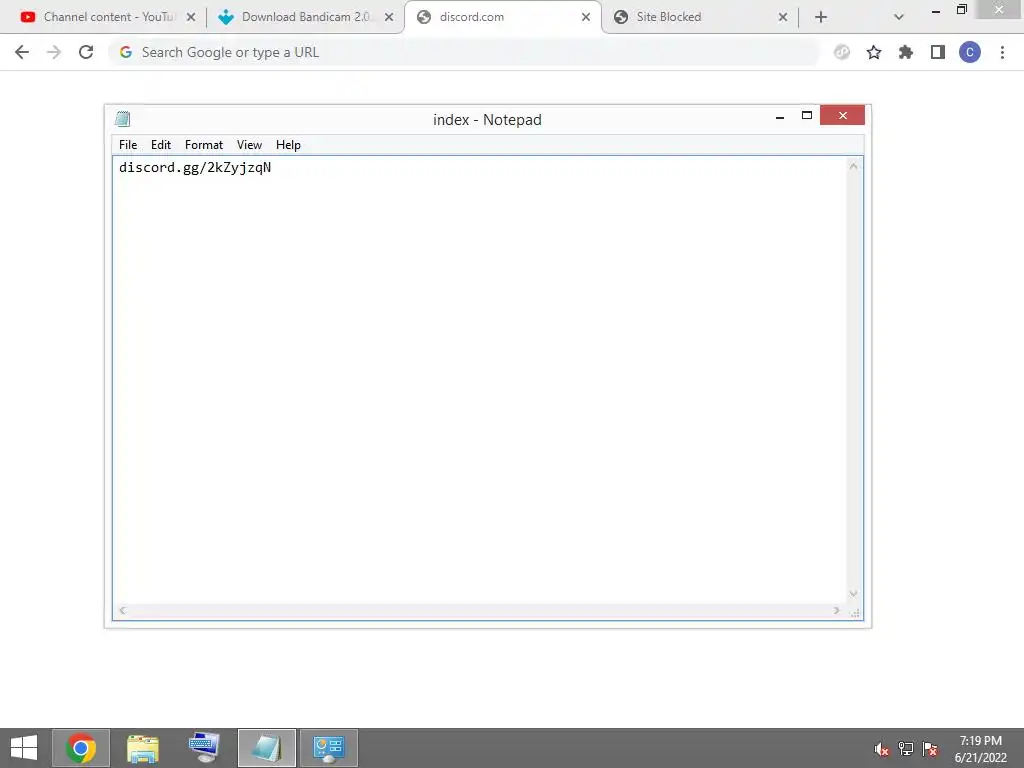This screenshot has height=768, width=1024.
Task: Open File Explorer from the taskbar
Action: click(142, 748)
